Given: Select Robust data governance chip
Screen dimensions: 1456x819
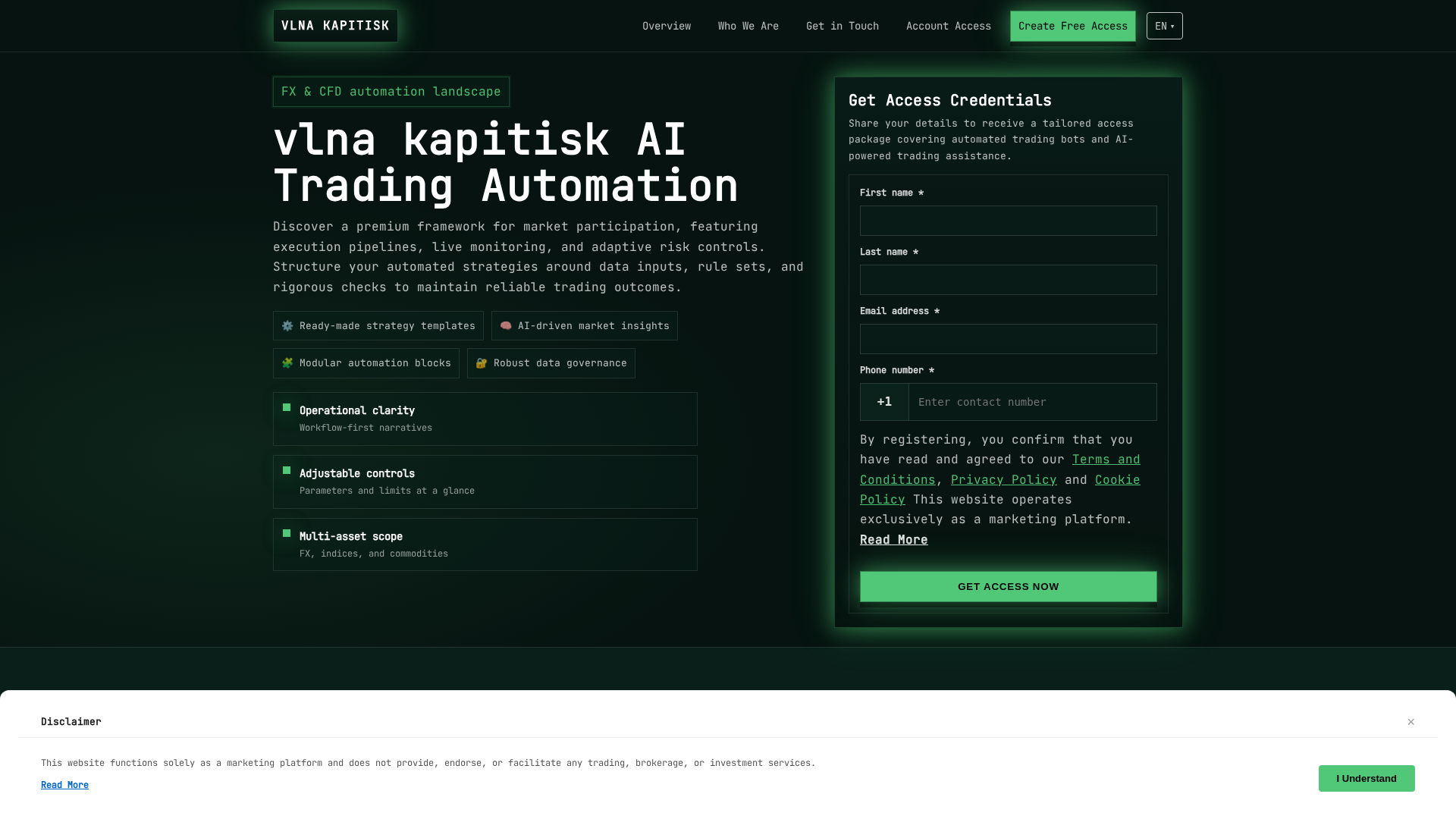Looking at the screenshot, I should 551,363.
